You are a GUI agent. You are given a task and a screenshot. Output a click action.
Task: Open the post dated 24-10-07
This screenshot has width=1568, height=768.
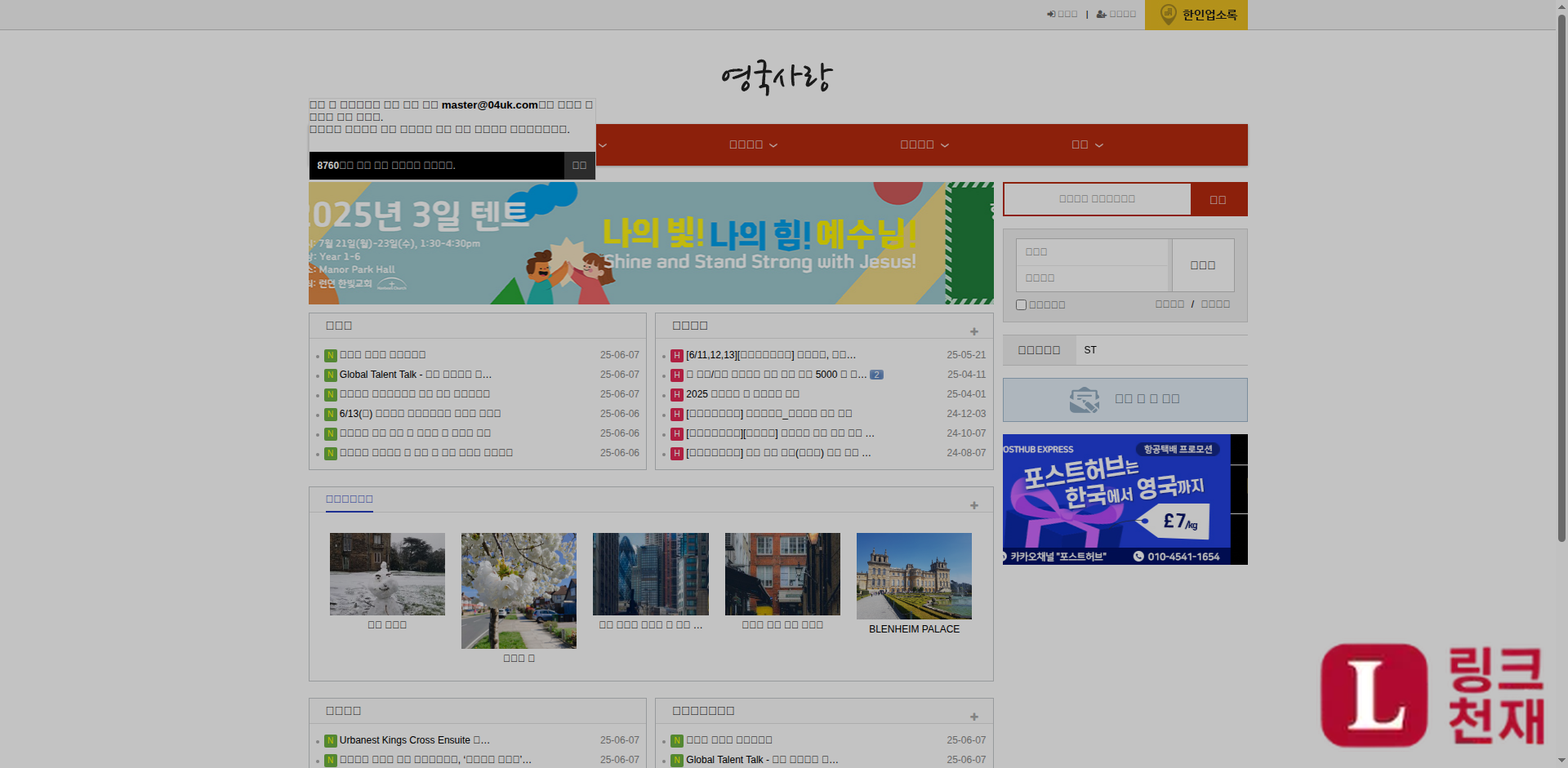780,433
